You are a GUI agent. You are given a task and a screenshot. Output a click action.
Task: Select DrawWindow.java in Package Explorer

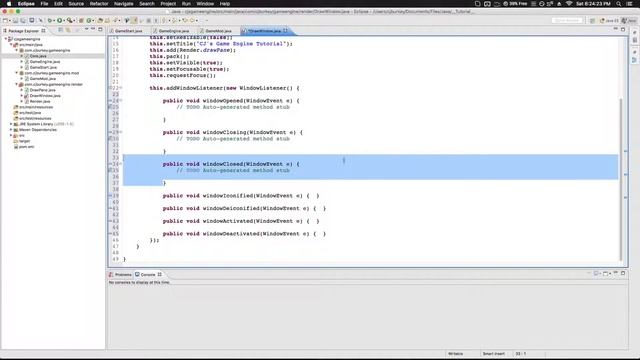click(x=45, y=96)
